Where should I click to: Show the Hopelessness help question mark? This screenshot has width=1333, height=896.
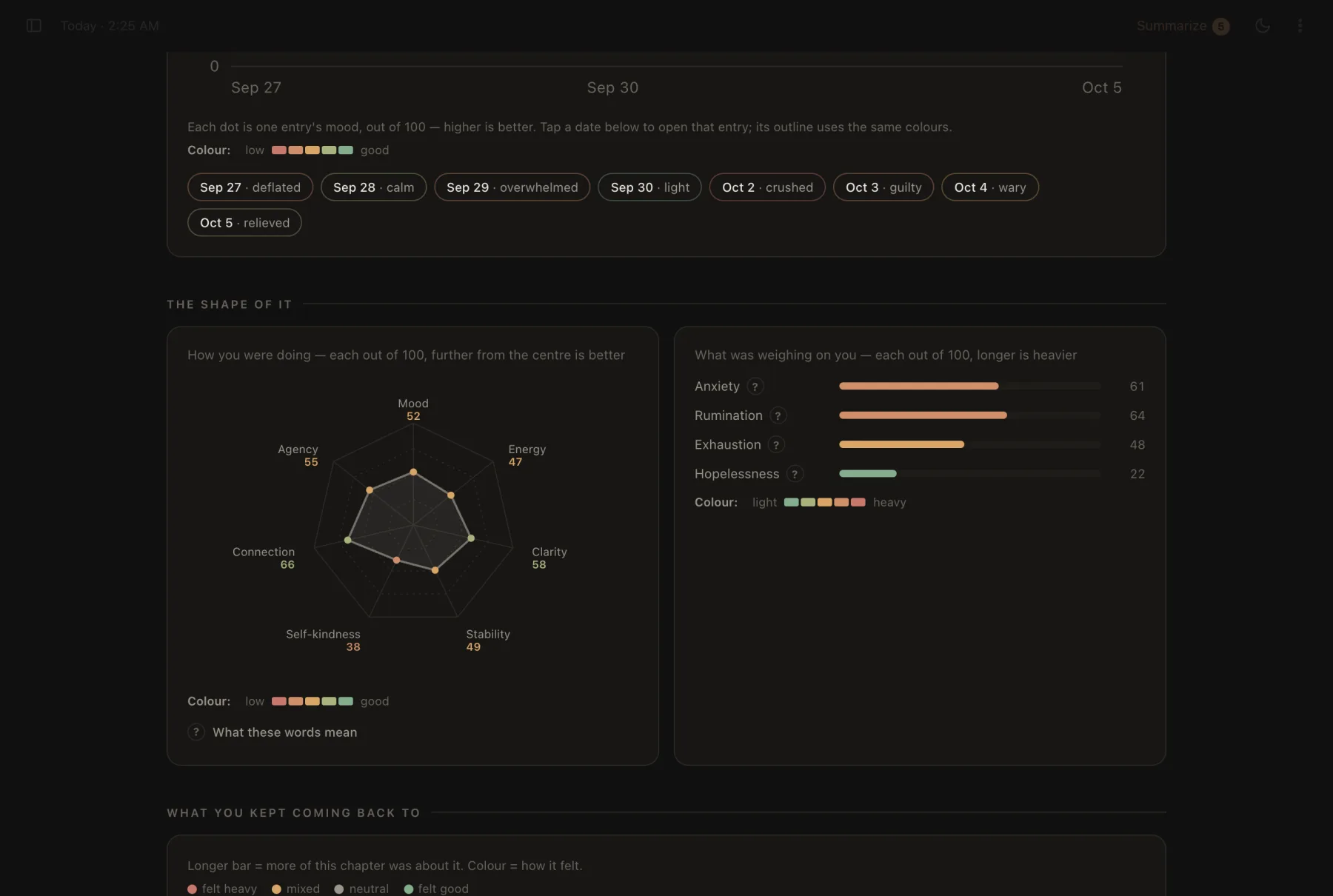795,474
